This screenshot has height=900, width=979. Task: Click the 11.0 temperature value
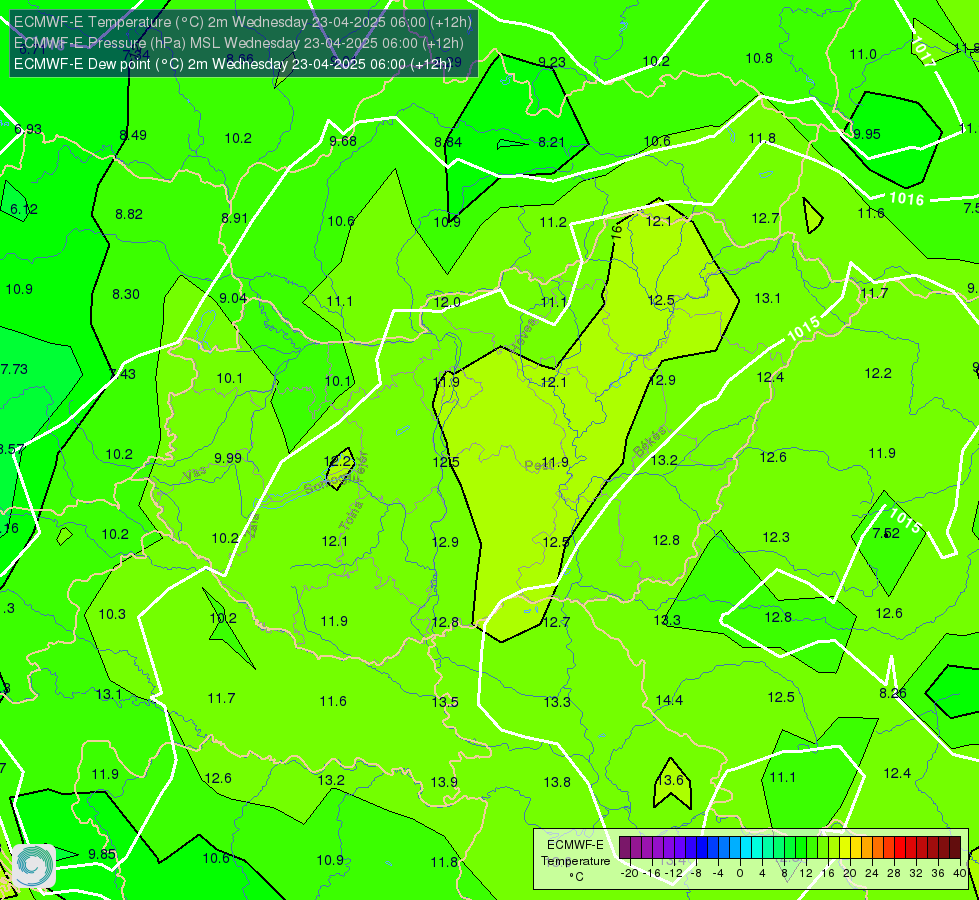(x=863, y=54)
